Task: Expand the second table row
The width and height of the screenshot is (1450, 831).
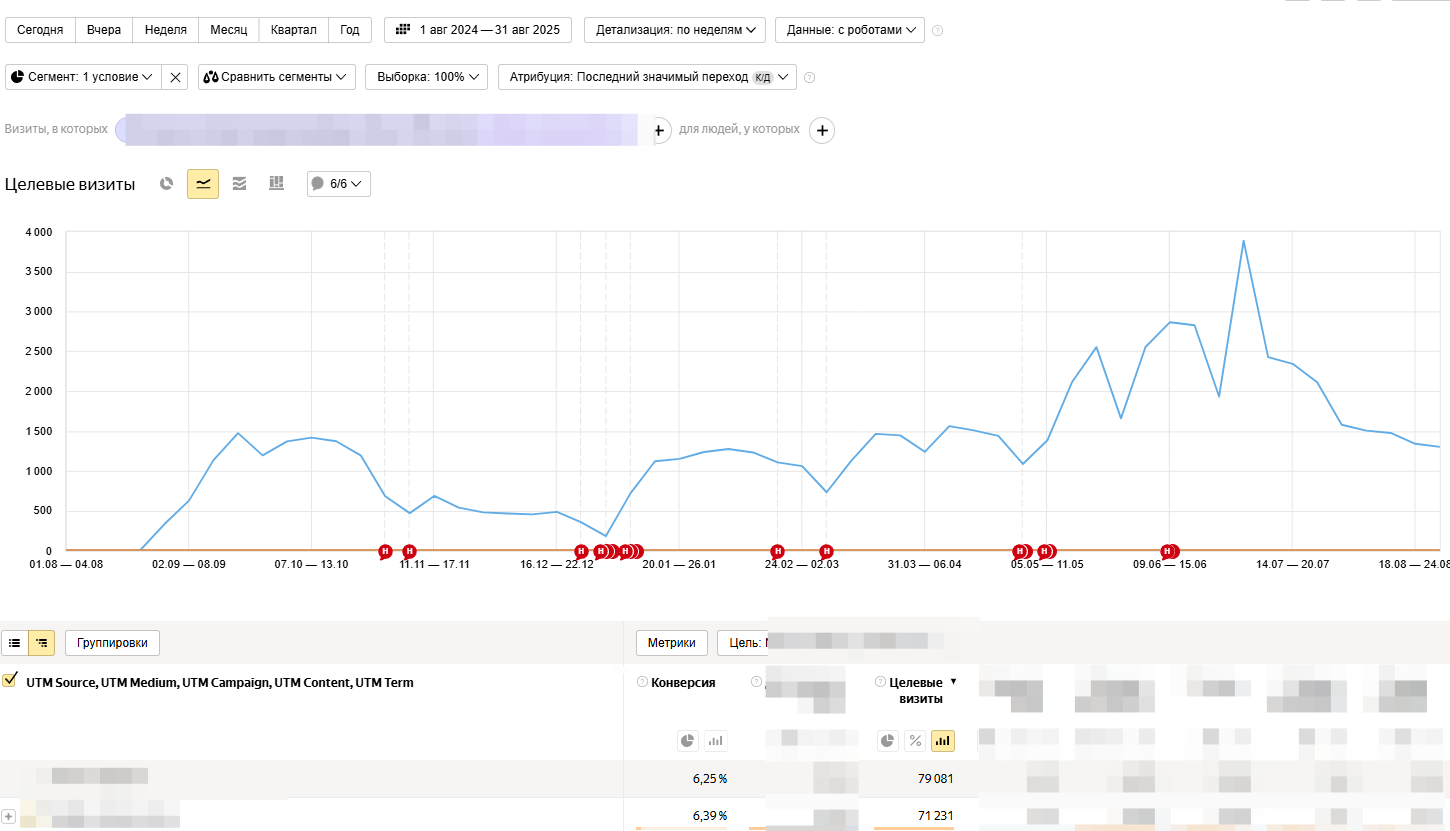Action: [8, 816]
